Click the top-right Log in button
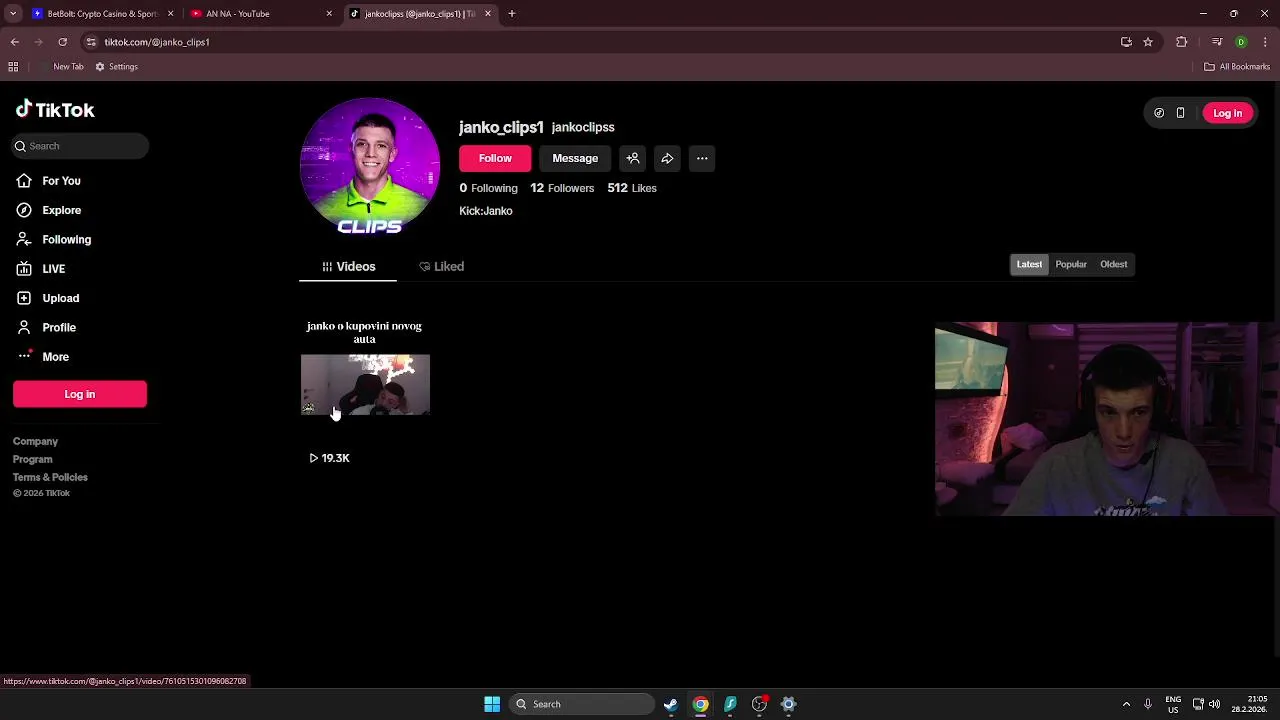This screenshot has height=720, width=1280. pyautogui.click(x=1227, y=113)
